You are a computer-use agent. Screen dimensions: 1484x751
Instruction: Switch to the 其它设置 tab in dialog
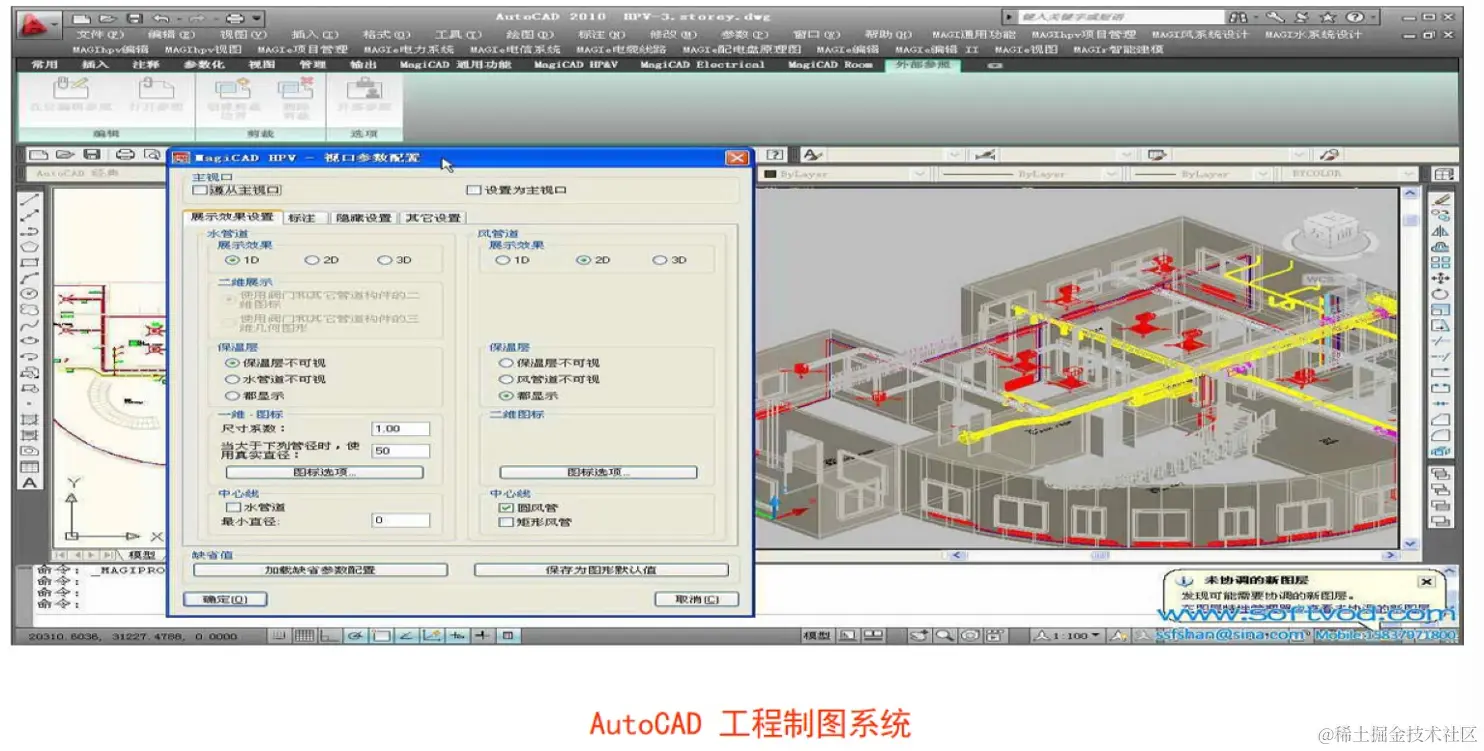pos(432,218)
